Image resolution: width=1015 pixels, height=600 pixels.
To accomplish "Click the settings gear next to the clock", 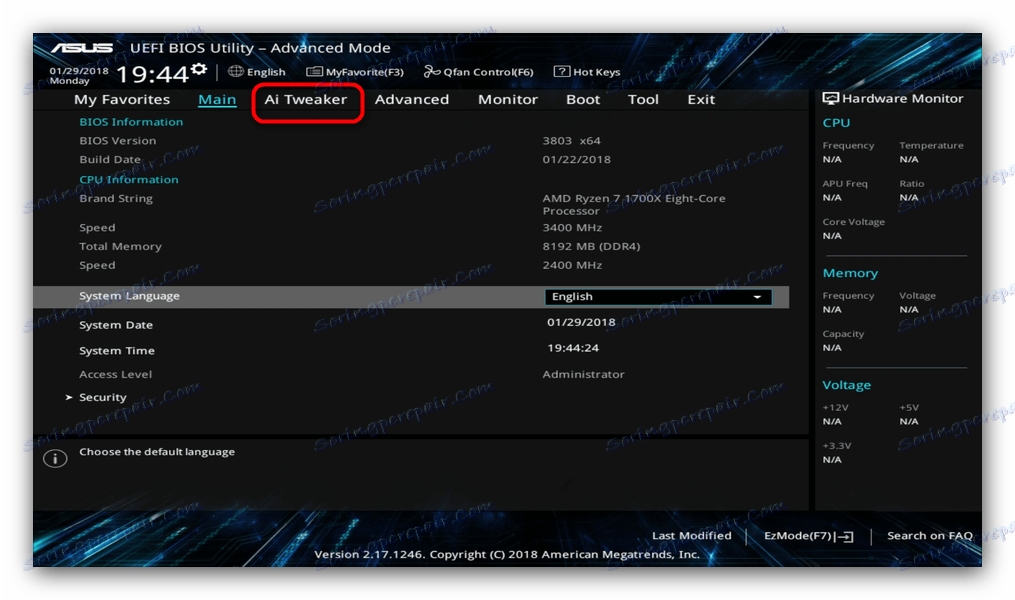I will coord(199,69).
